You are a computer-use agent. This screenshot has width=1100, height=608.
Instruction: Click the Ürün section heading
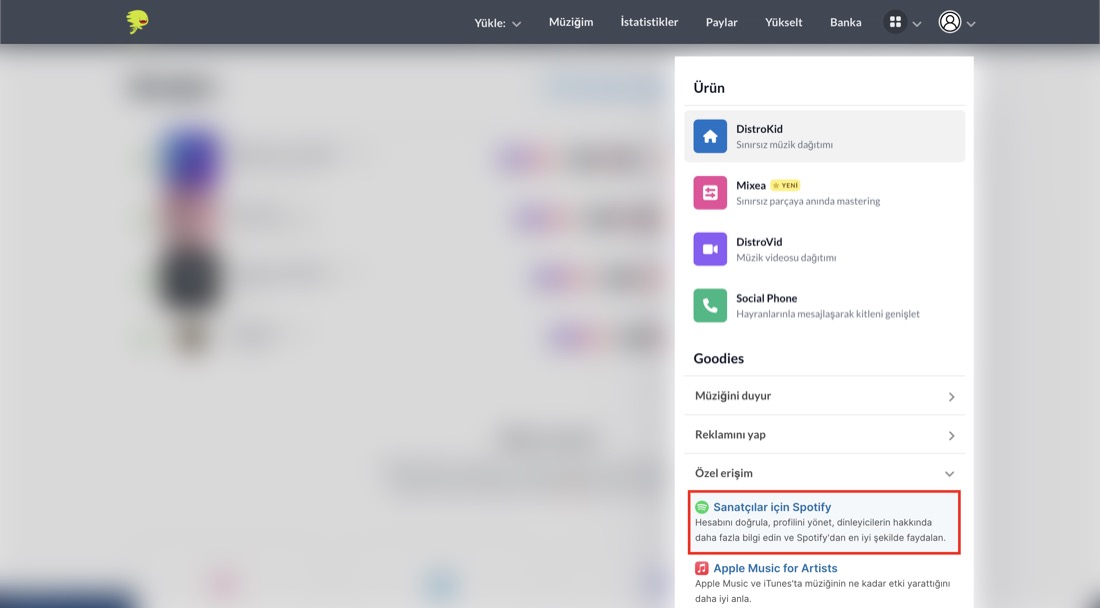[709, 88]
